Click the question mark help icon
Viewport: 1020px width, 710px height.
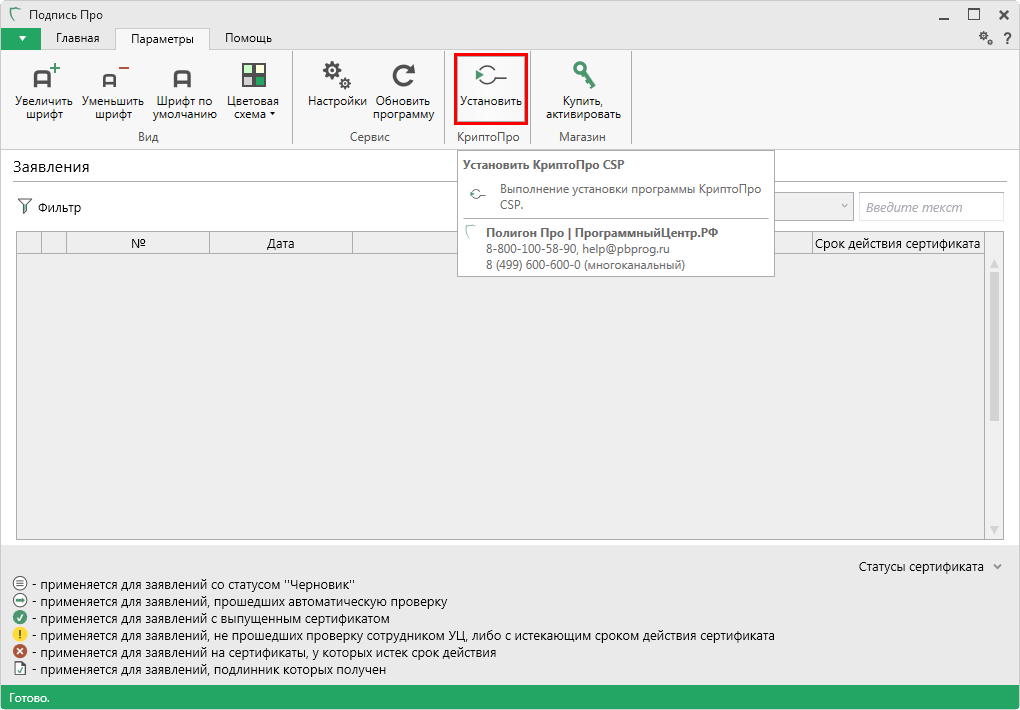point(1007,38)
